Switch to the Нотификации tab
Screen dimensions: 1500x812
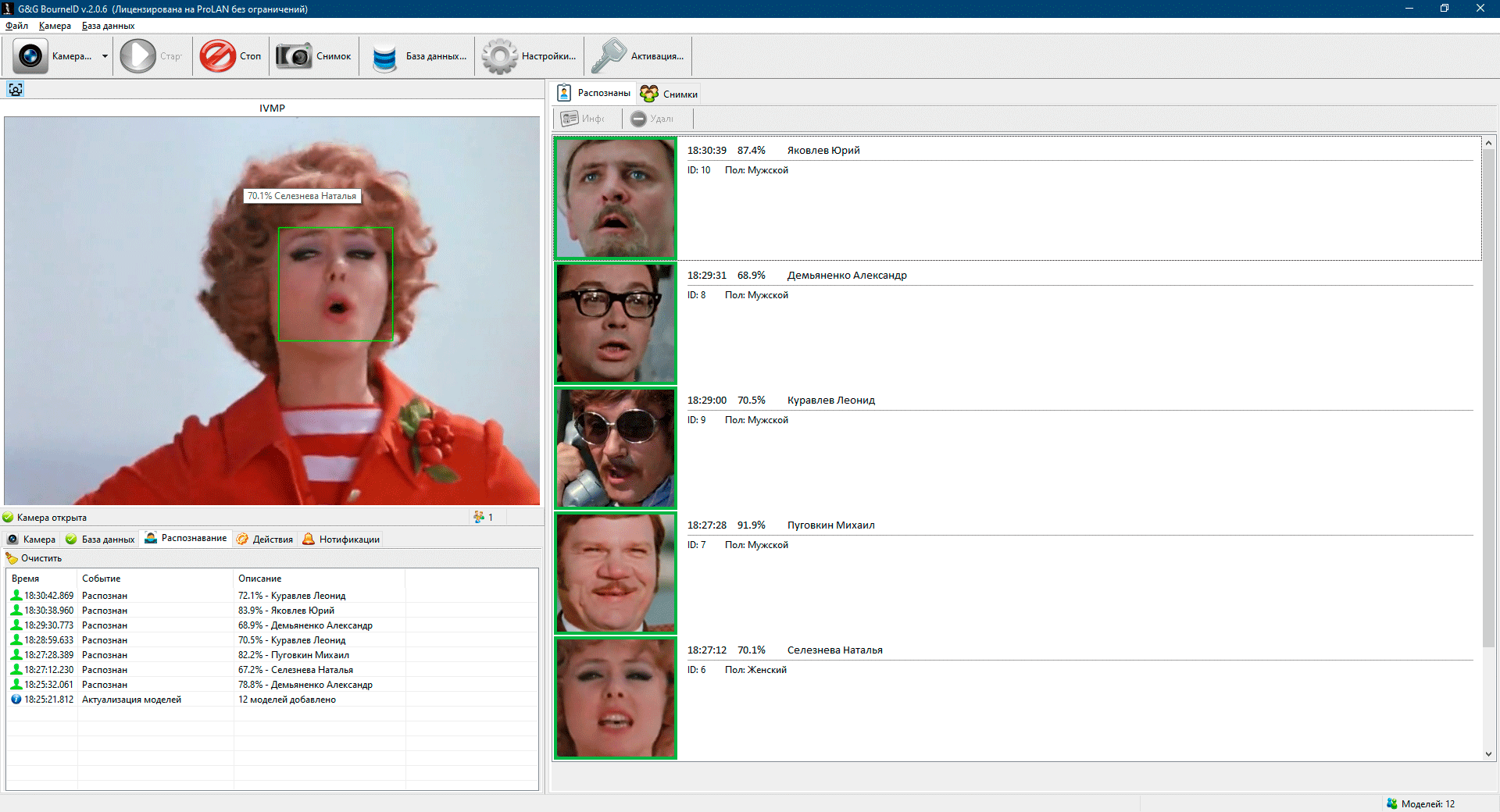341,540
